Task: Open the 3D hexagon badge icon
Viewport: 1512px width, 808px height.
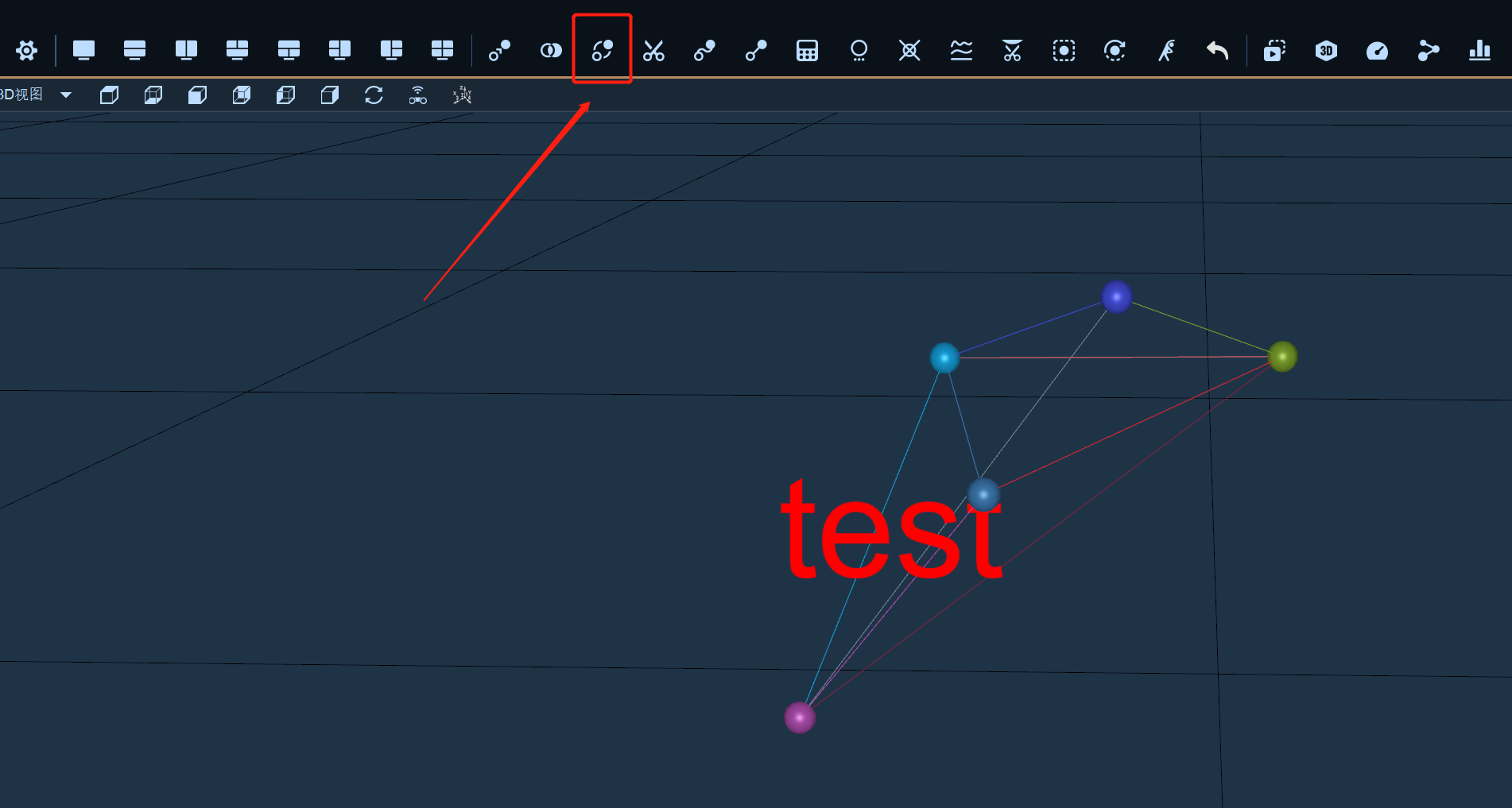Action: 1326,51
